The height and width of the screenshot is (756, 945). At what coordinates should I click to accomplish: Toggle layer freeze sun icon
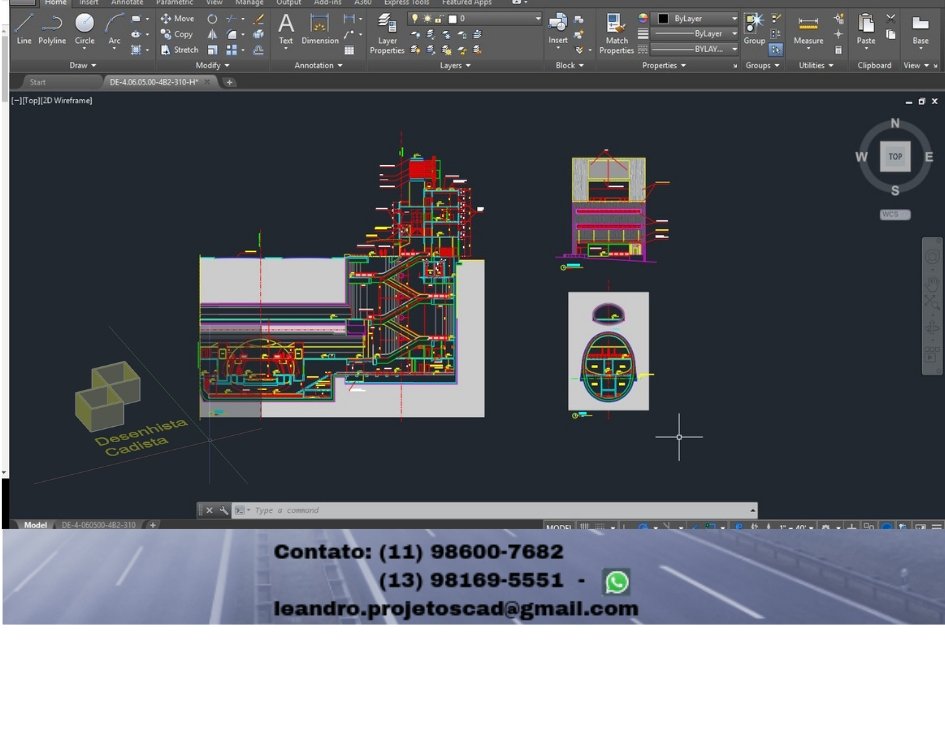coord(427,19)
